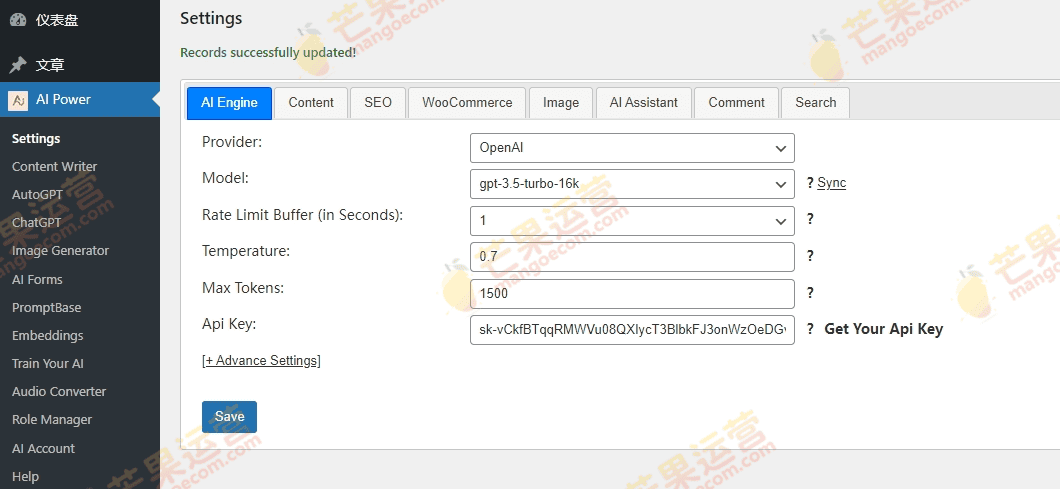Open the AI Power menu item
Viewport: 1060px width, 489px height.
(80, 99)
